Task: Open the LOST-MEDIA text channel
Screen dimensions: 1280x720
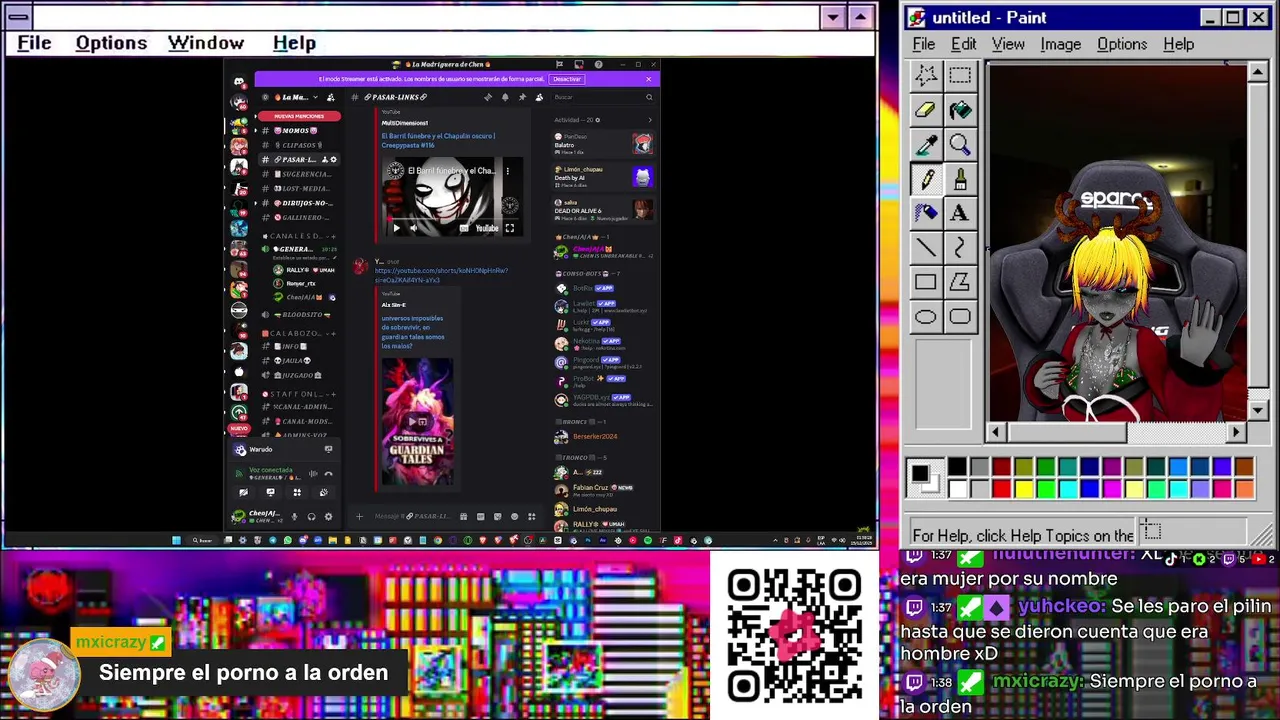Action: pyautogui.click(x=299, y=188)
